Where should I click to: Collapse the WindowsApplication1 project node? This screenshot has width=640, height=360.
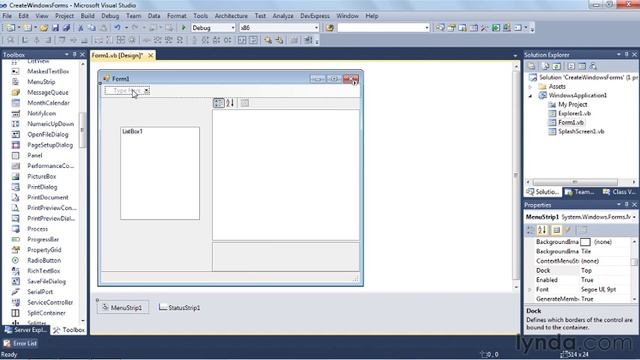tap(530, 96)
